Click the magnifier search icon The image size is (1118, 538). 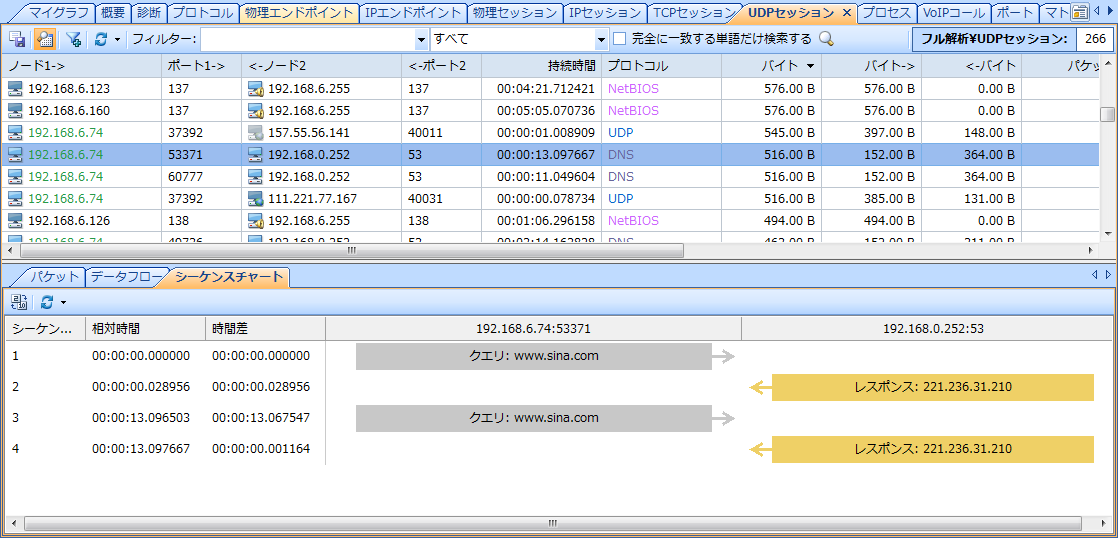coord(826,39)
